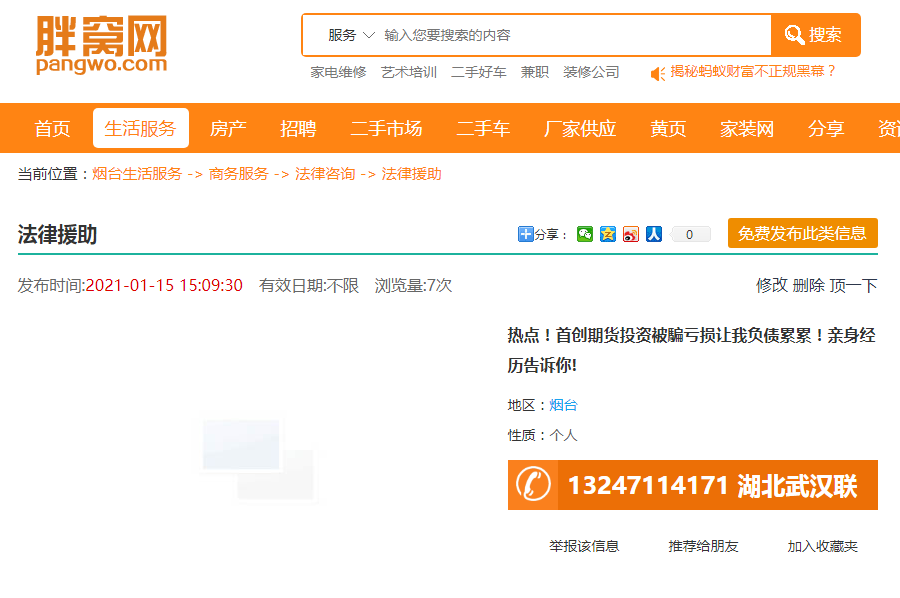Click the 顶一下 bump link
The width and height of the screenshot is (900, 598).
(854, 285)
